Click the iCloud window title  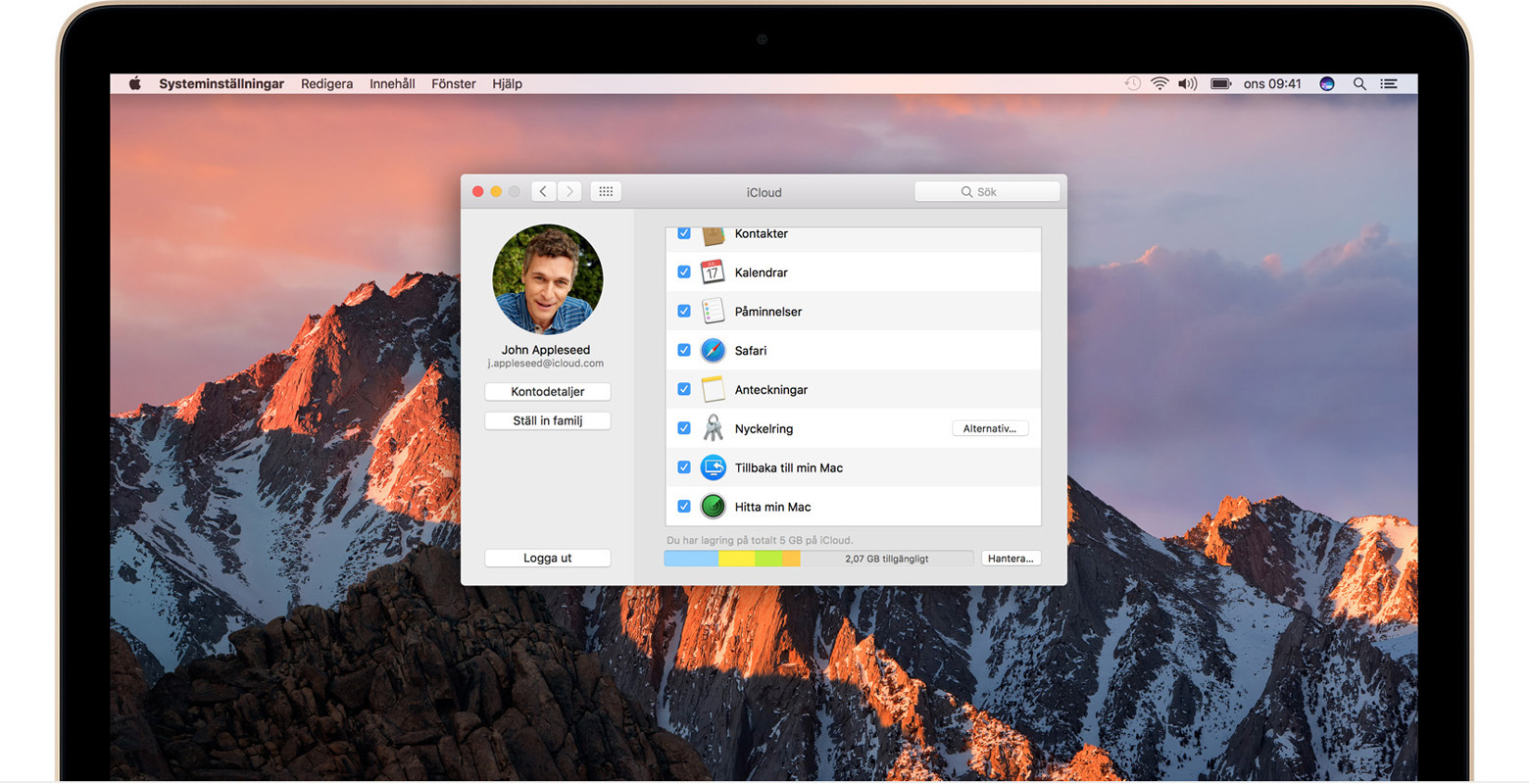764,192
